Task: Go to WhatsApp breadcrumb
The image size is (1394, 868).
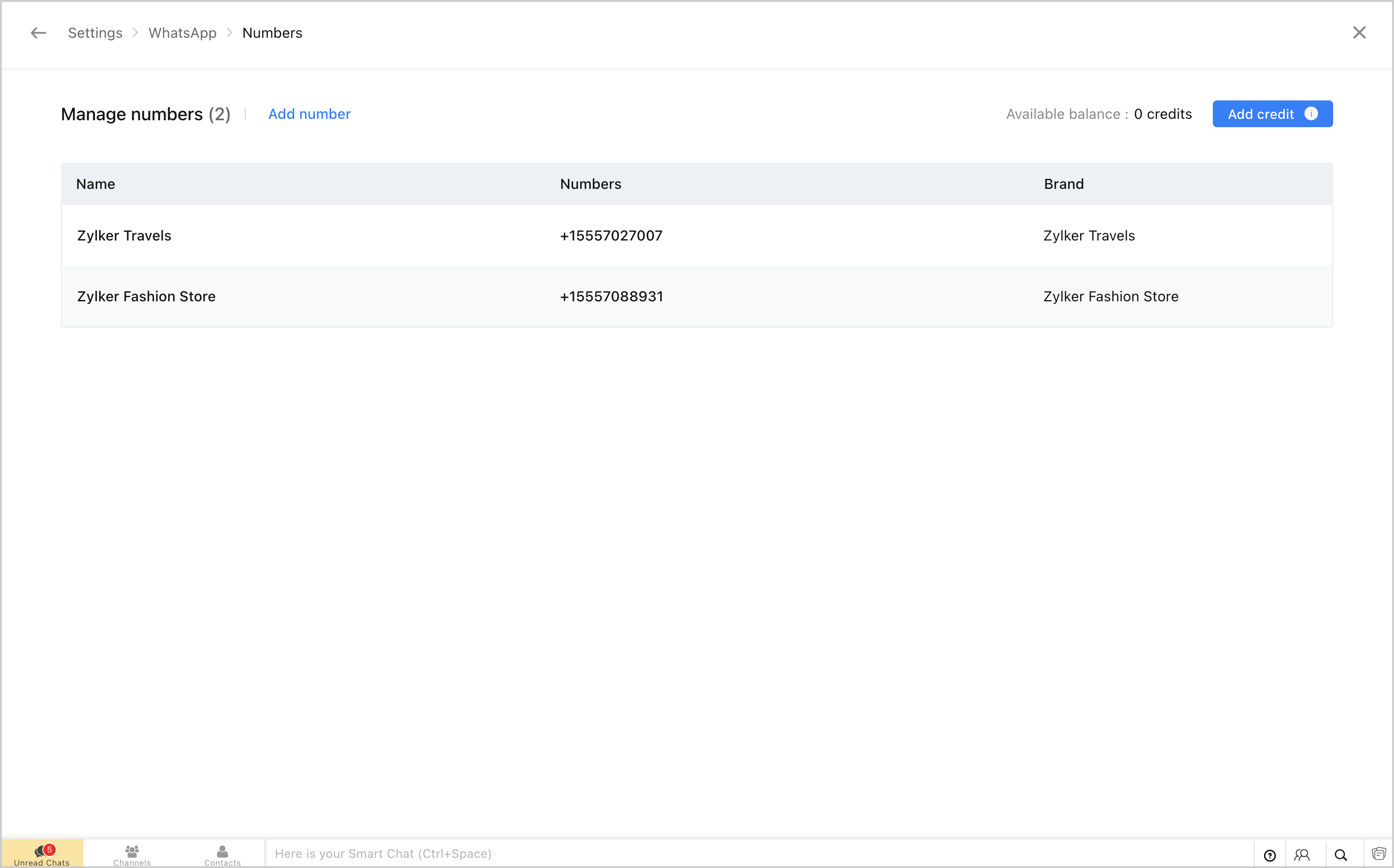Action: coord(183,33)
